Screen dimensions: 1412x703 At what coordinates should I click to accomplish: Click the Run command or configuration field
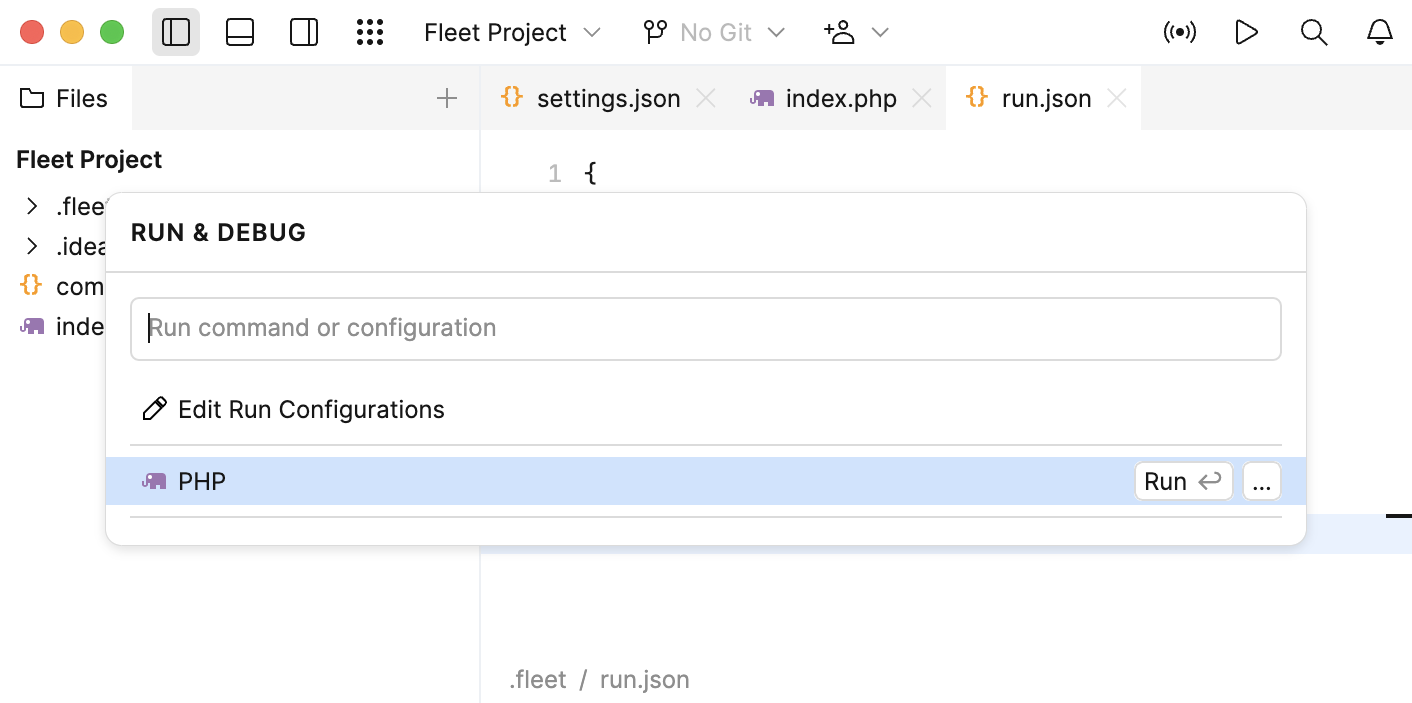coord(705,328)
